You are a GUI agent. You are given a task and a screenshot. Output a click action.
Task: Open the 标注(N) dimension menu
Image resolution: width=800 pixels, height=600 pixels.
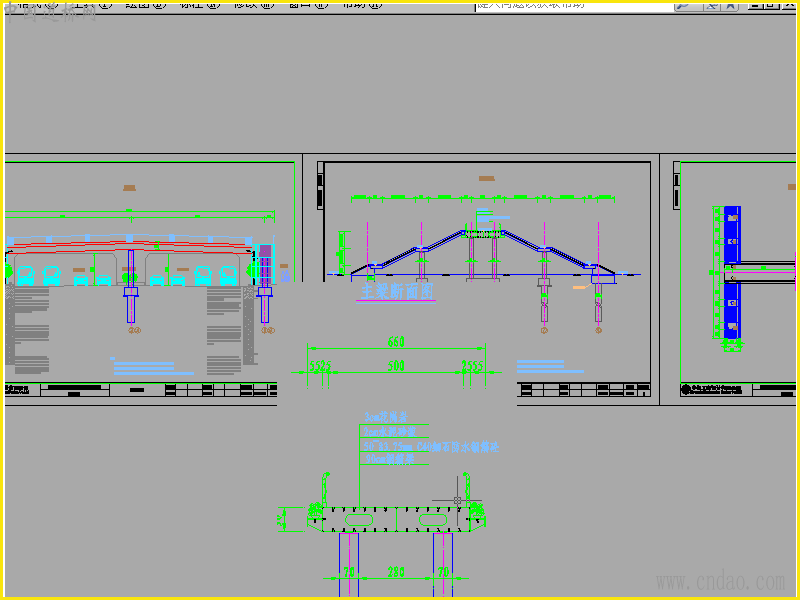200,4
